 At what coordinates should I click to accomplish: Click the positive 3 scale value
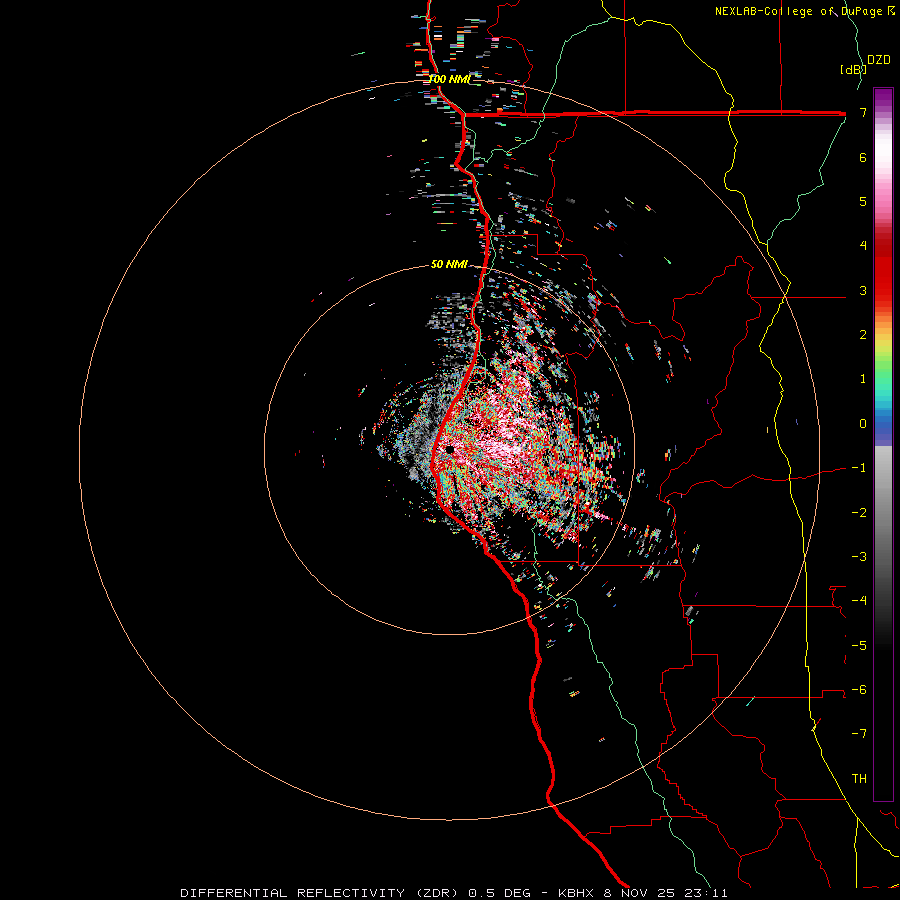863,290
